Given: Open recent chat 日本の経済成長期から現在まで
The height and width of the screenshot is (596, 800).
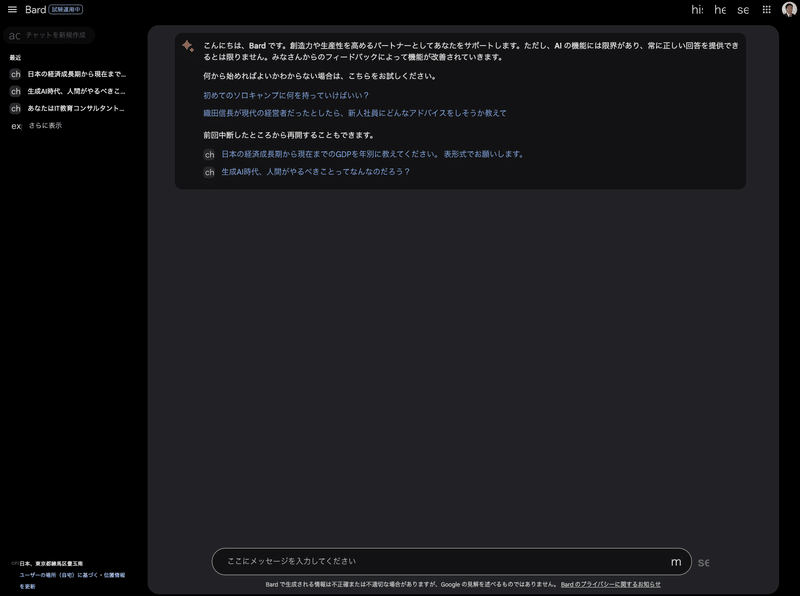Looking at the screenshot, I should (68, 74).
